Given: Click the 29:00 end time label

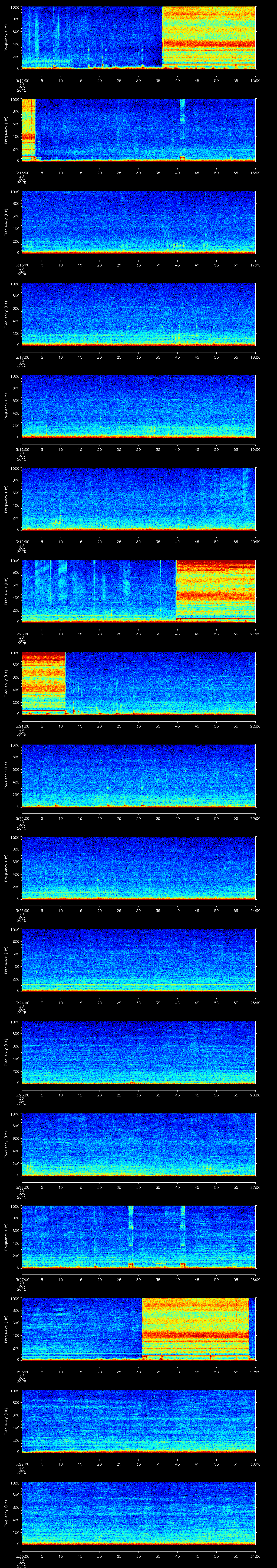Looking at the screenshot, I should pos(255,1372).
